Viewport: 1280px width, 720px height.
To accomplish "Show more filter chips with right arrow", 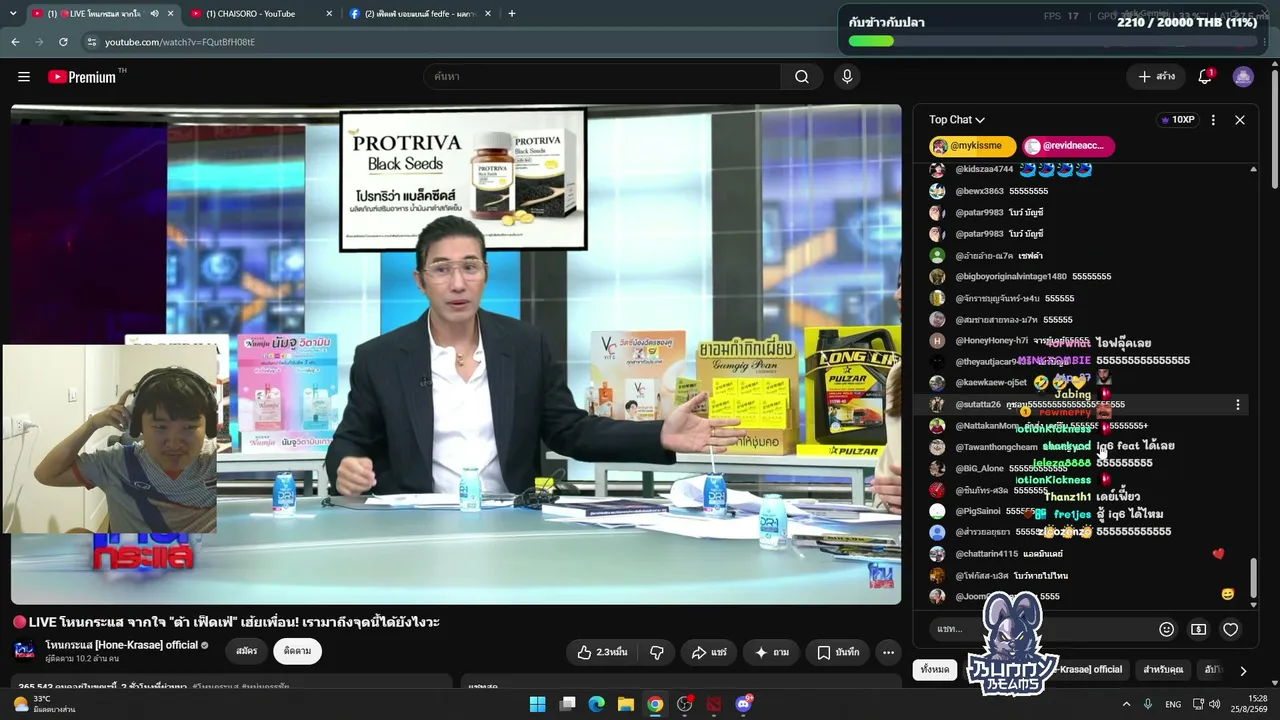I will 1243,671.
